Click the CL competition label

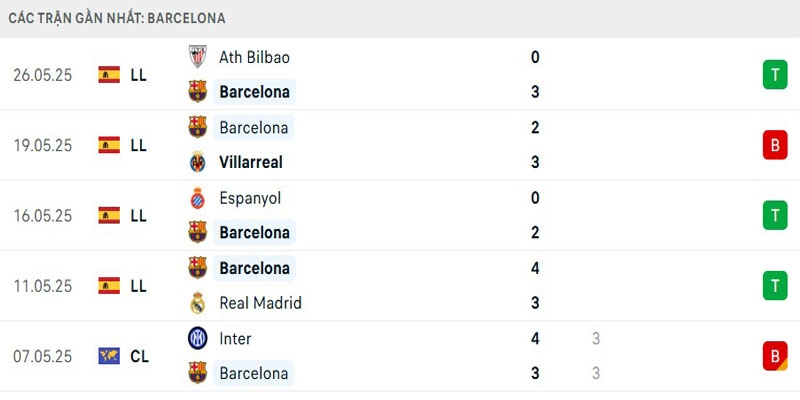(x=139, y=356)
